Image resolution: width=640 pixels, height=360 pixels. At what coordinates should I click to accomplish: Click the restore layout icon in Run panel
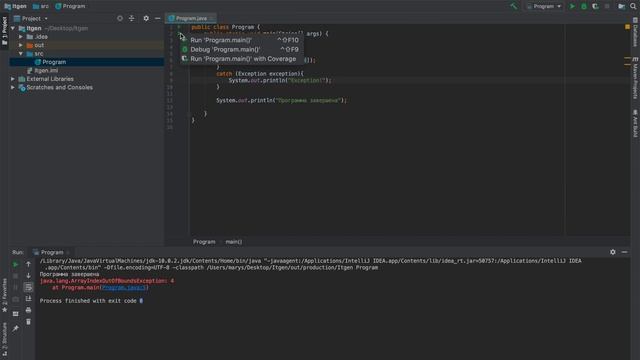[x=16, y=314]
